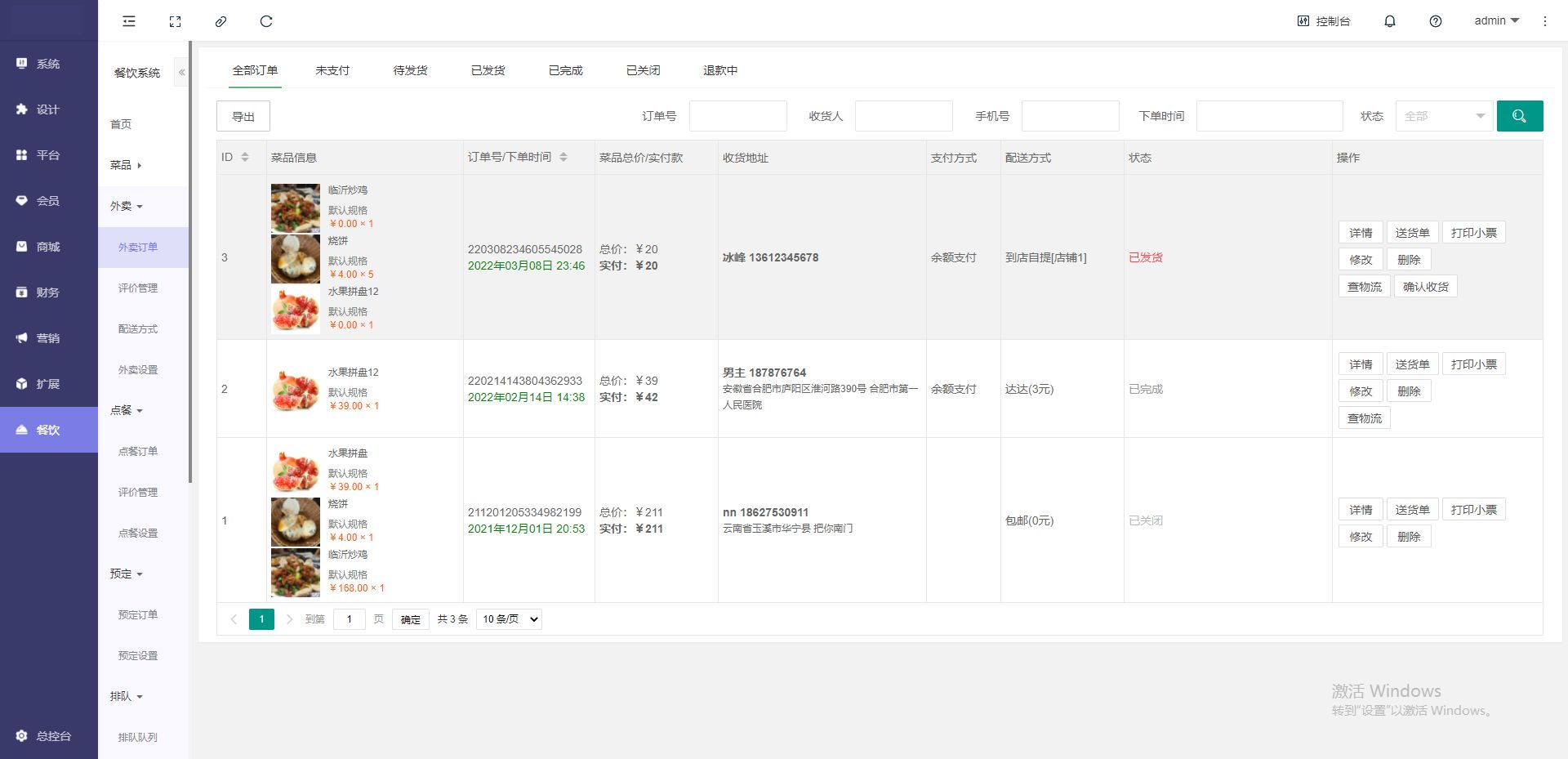Click the refresh icon in top toolbar
The image size is (1568, 759).
[x=266, y=21]
